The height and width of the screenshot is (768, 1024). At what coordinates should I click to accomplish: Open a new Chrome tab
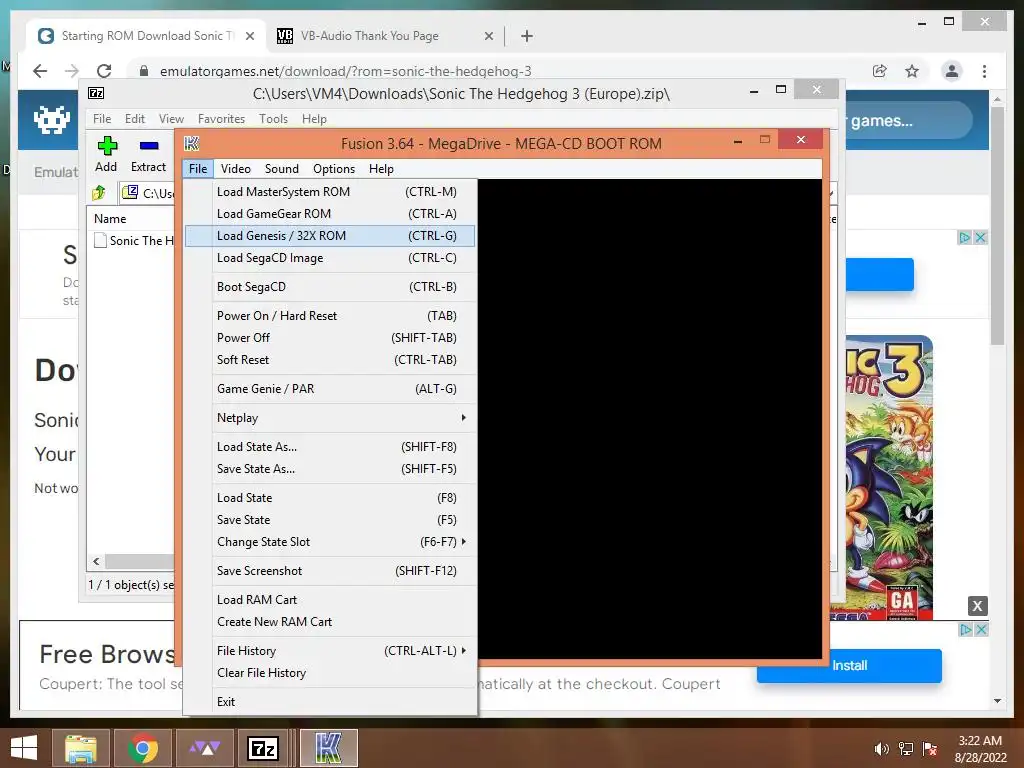(x=527, y=36)
